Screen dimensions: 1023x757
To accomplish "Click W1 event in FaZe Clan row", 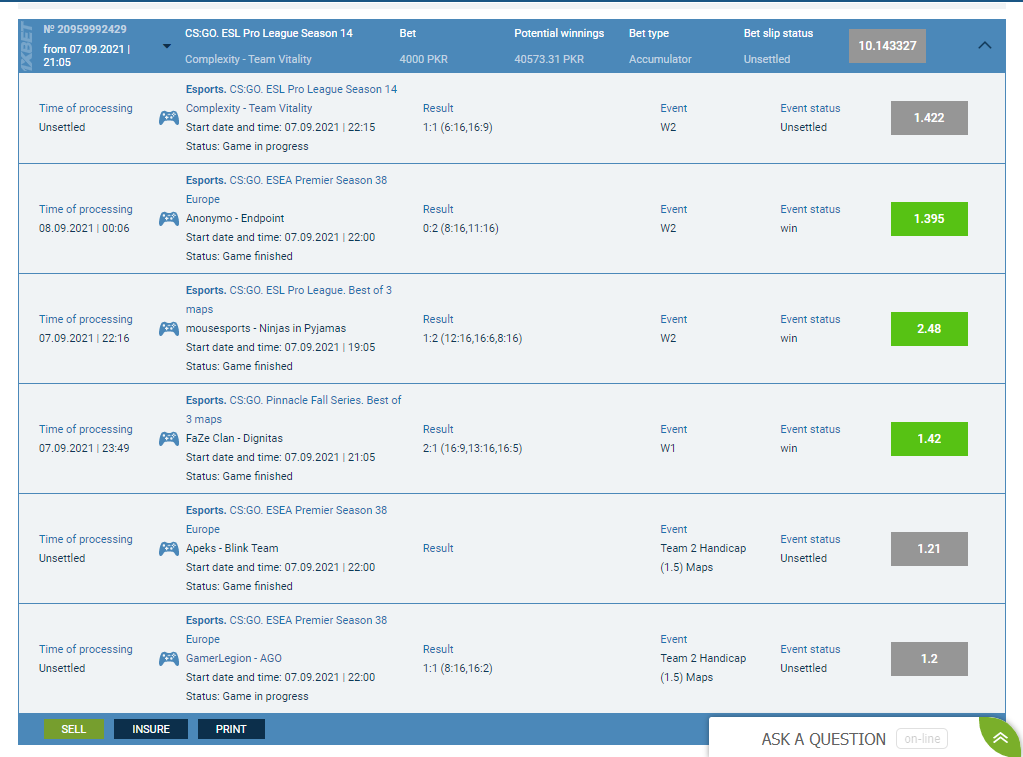I will tap(667, 448).
